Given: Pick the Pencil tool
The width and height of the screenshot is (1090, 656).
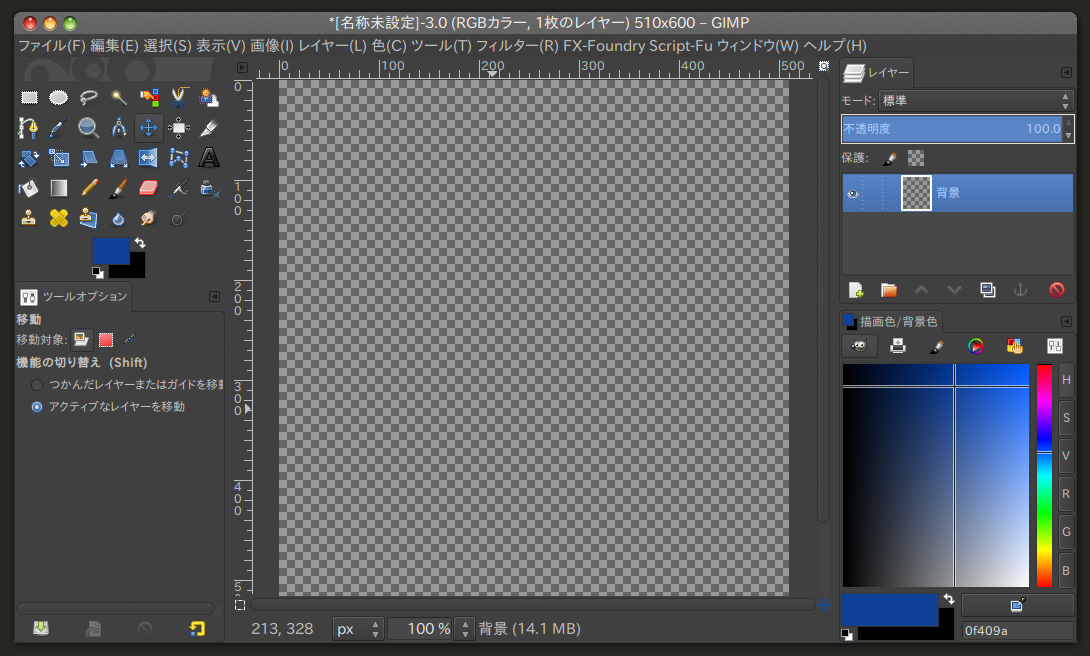Looking at the screenshot, I should pyautogui.click(x=89, y=188).
